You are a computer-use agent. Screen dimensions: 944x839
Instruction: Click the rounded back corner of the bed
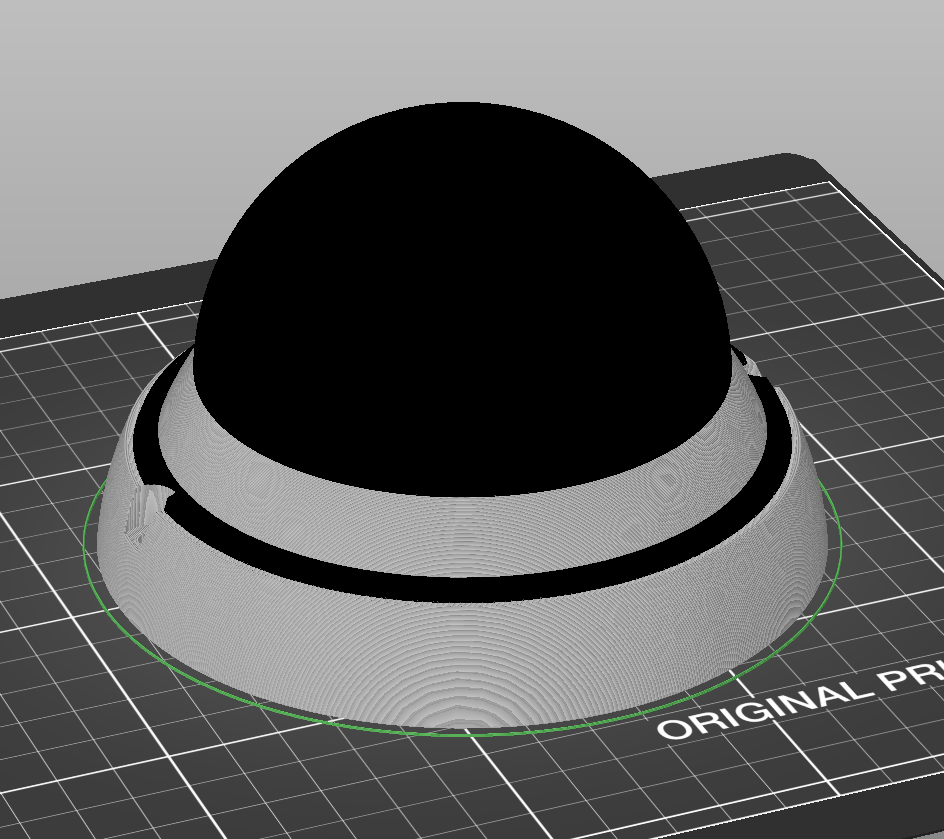[795, 159]
